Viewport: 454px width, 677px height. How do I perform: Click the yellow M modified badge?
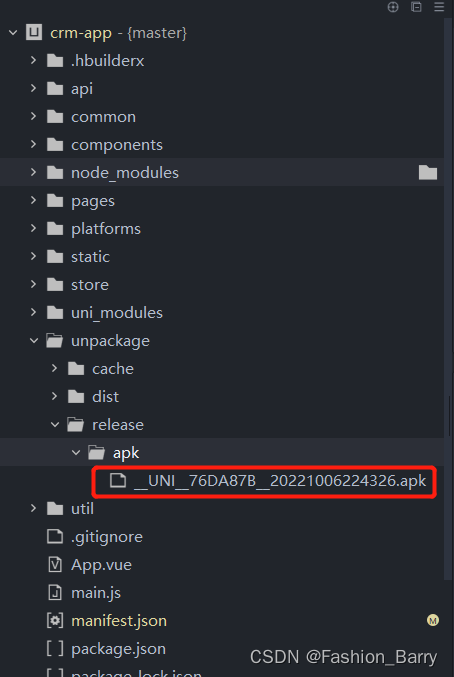(433, 620)
